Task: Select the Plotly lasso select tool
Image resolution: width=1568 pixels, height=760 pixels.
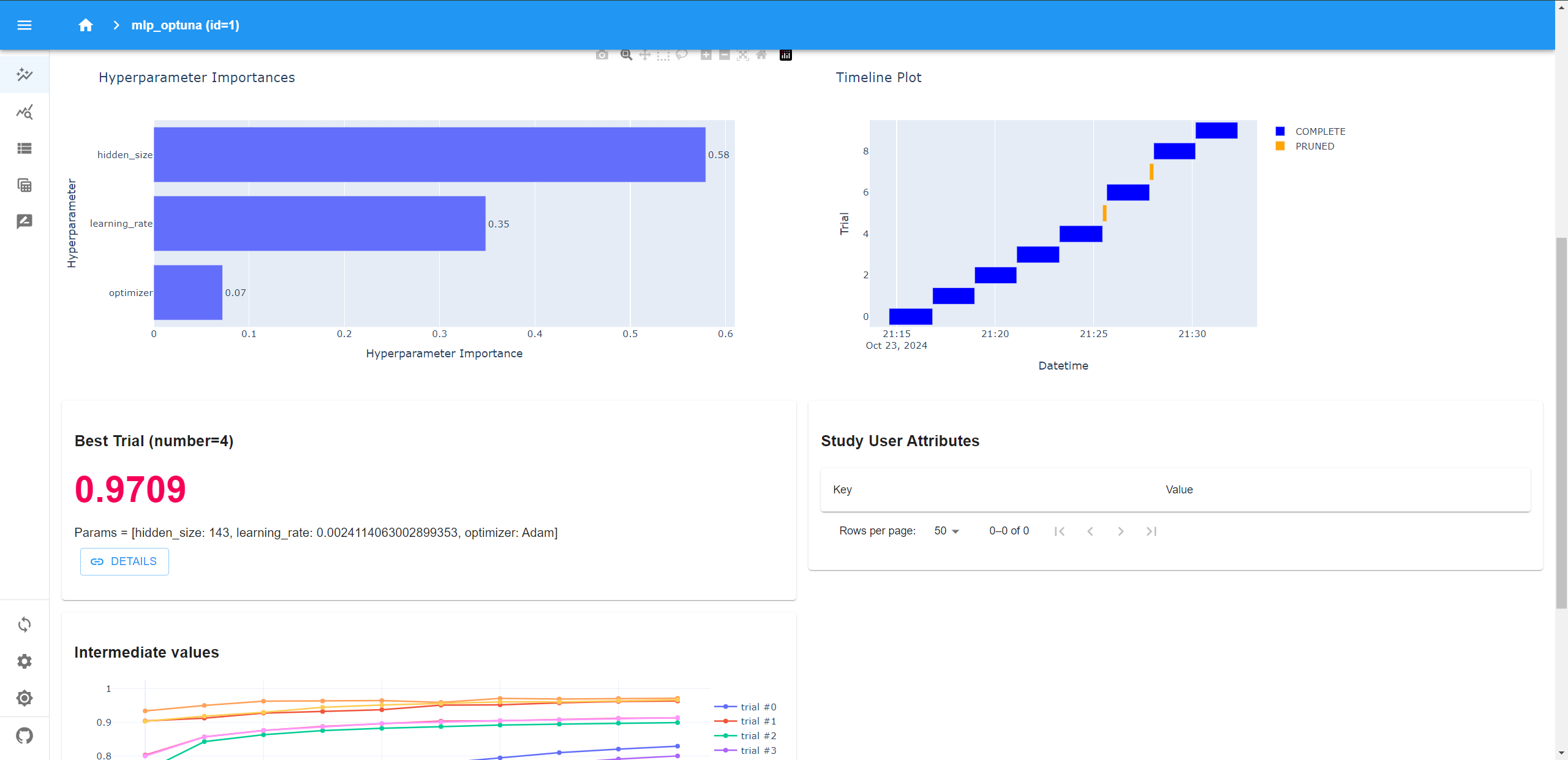Action: [682, 55]
